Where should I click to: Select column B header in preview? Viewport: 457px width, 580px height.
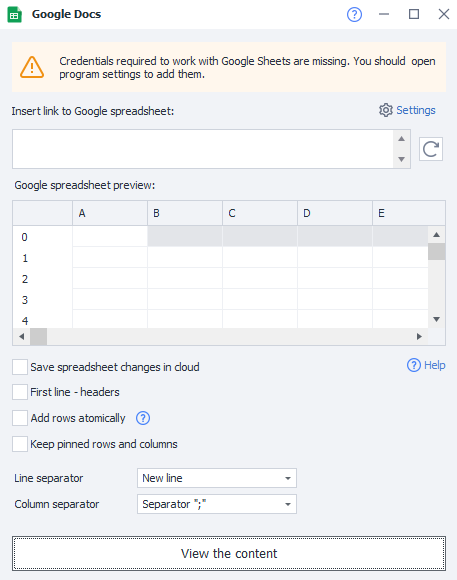(185, 213)
